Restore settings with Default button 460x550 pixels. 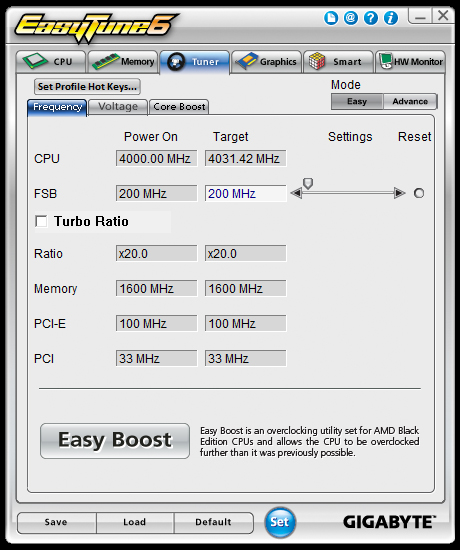[213, 523]
